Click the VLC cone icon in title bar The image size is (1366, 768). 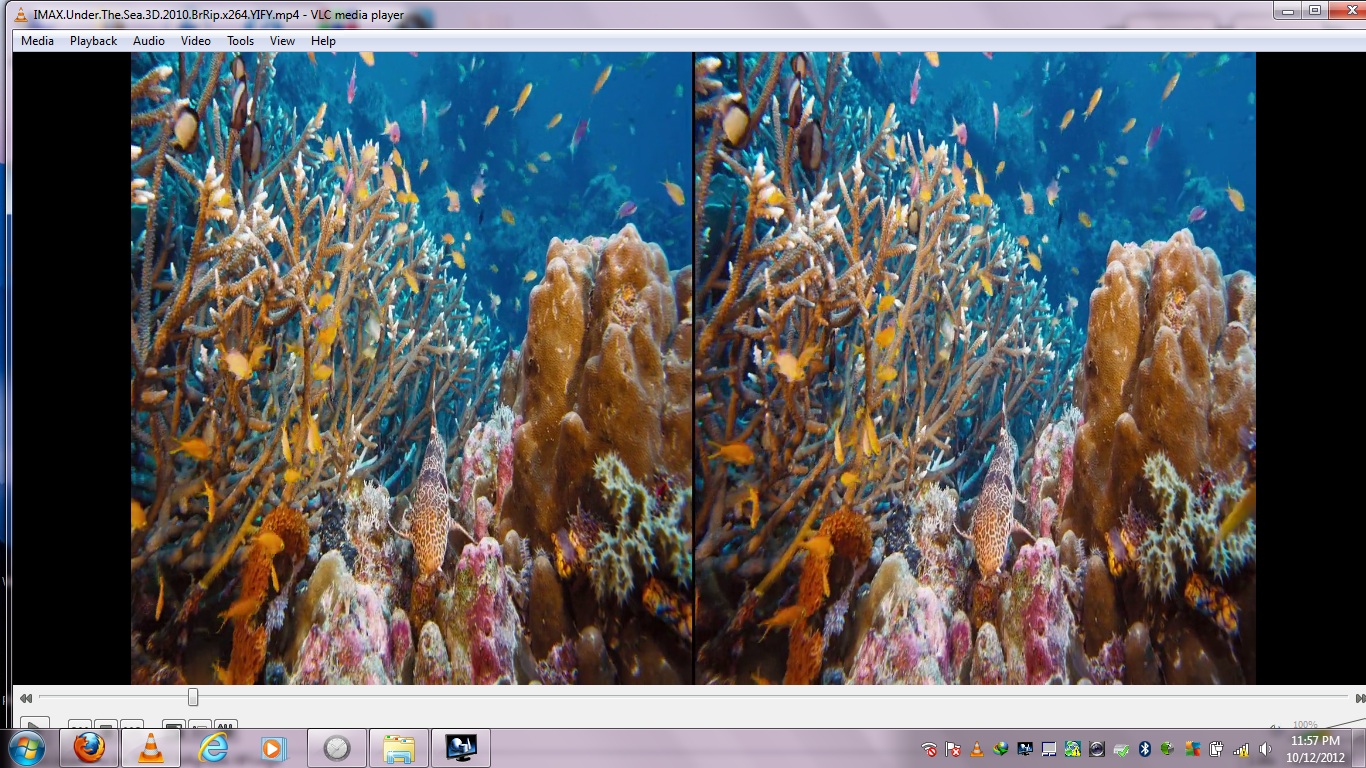21,14
